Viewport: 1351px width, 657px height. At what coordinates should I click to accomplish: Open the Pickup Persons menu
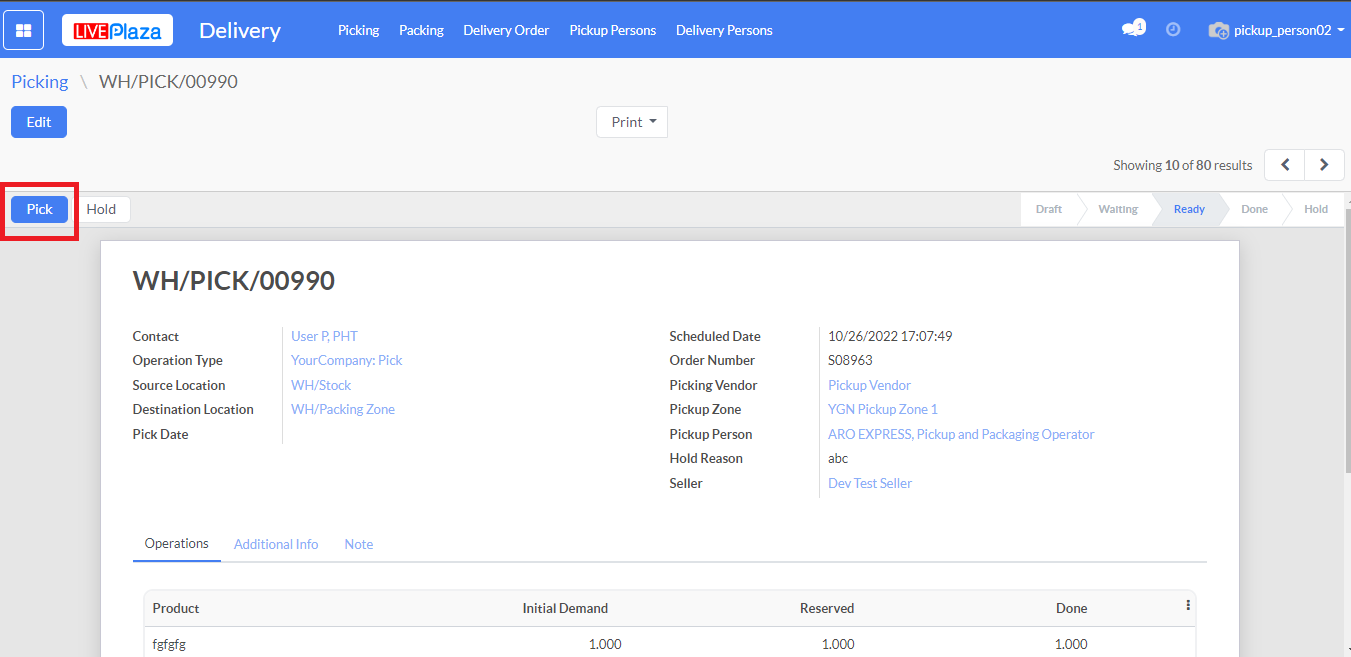(613, 30)
